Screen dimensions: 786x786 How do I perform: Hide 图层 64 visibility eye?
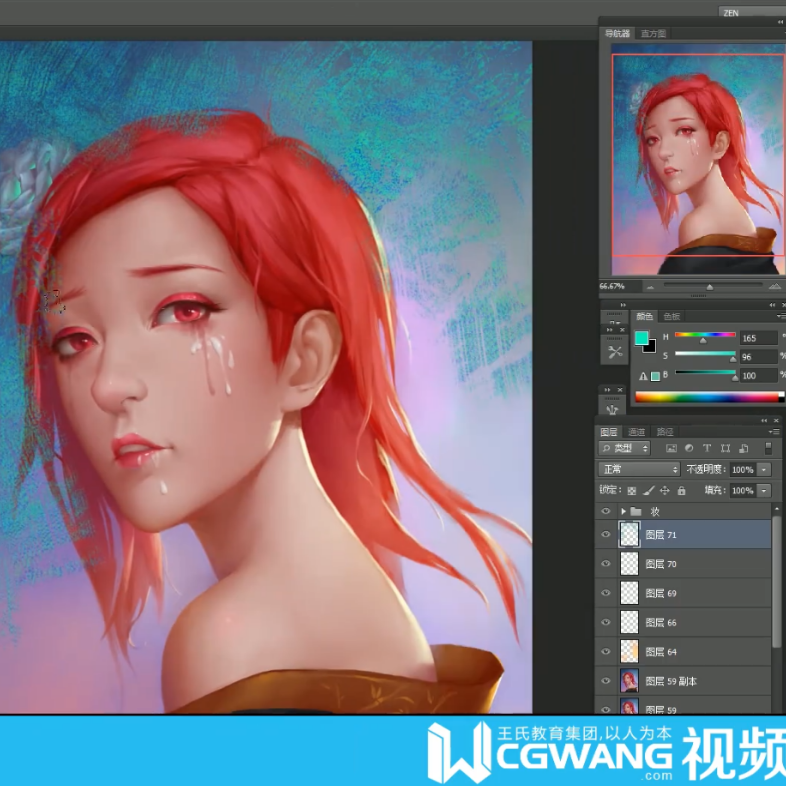(606, 652)
